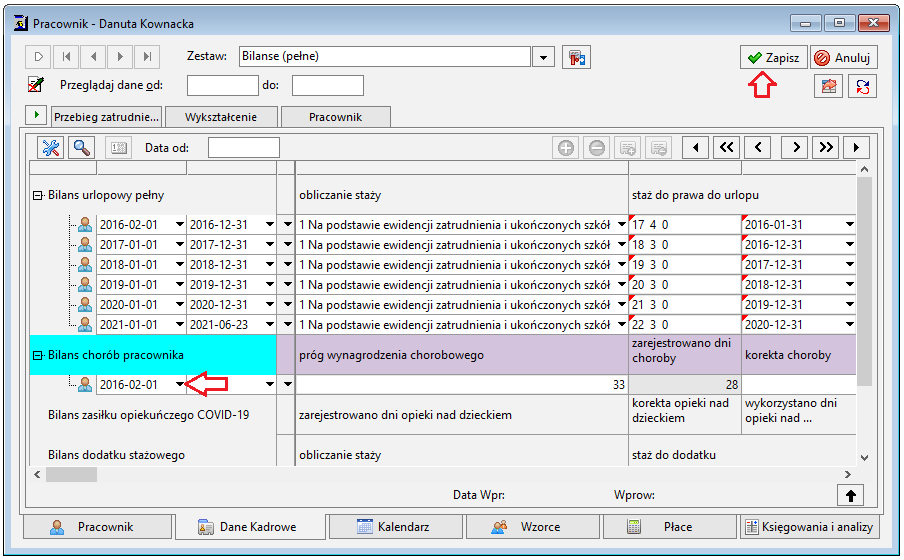
Task: Click the horizontal scrollbar right arrow
Action: click(848, 475)
